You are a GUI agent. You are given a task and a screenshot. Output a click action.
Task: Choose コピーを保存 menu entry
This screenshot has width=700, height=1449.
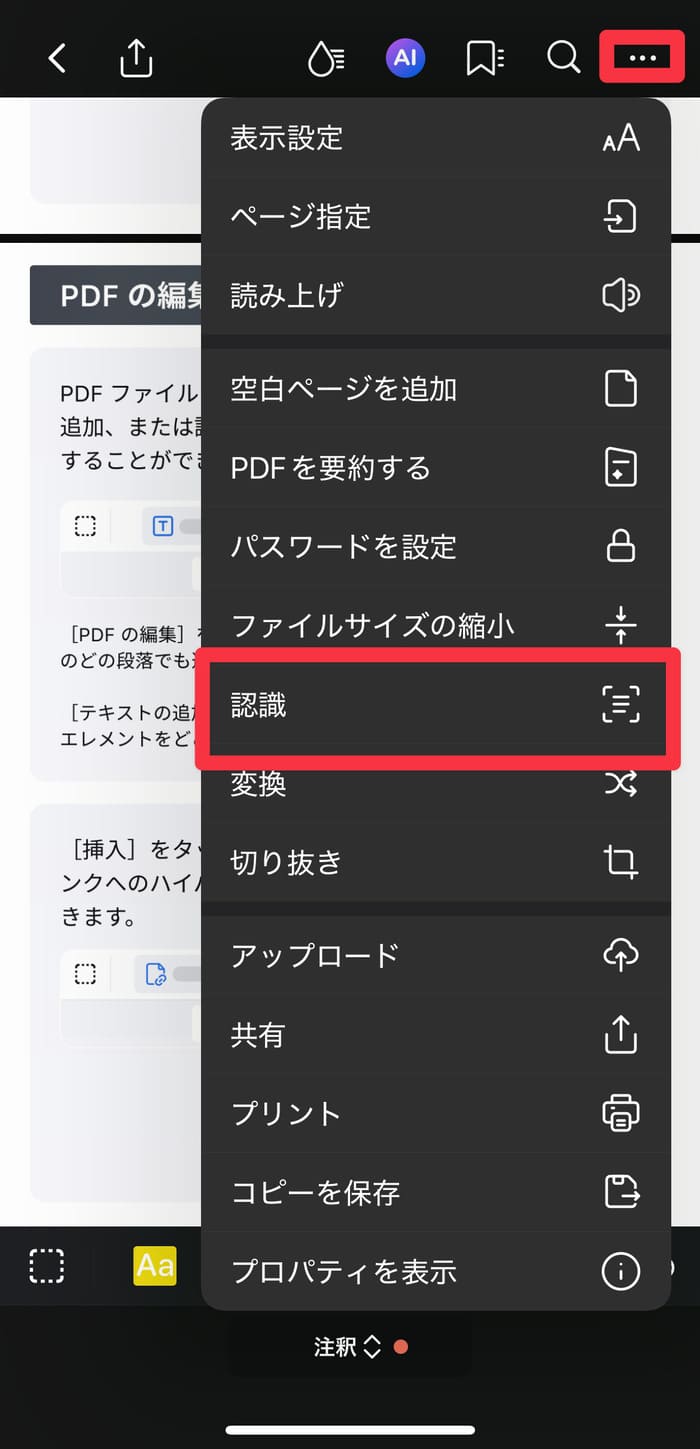click(436, 1192)
